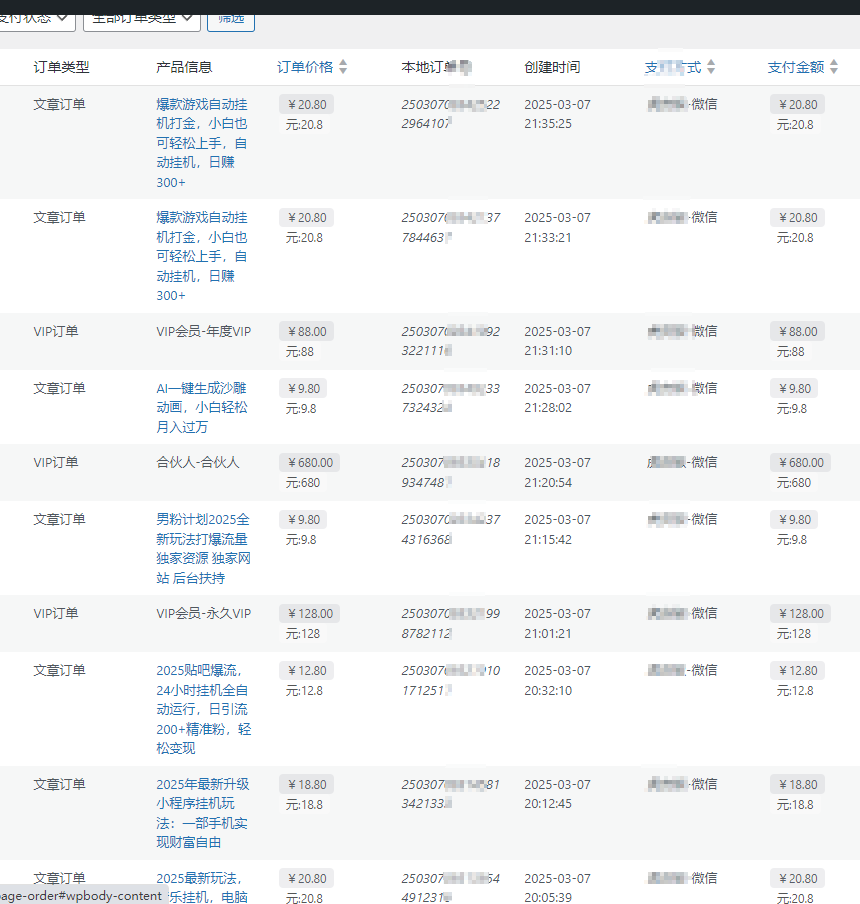The image size is (860, 904).
Task: Open the 2025年最新升级小程序挂机玩法 product link
Action: [x=202, y=813]
